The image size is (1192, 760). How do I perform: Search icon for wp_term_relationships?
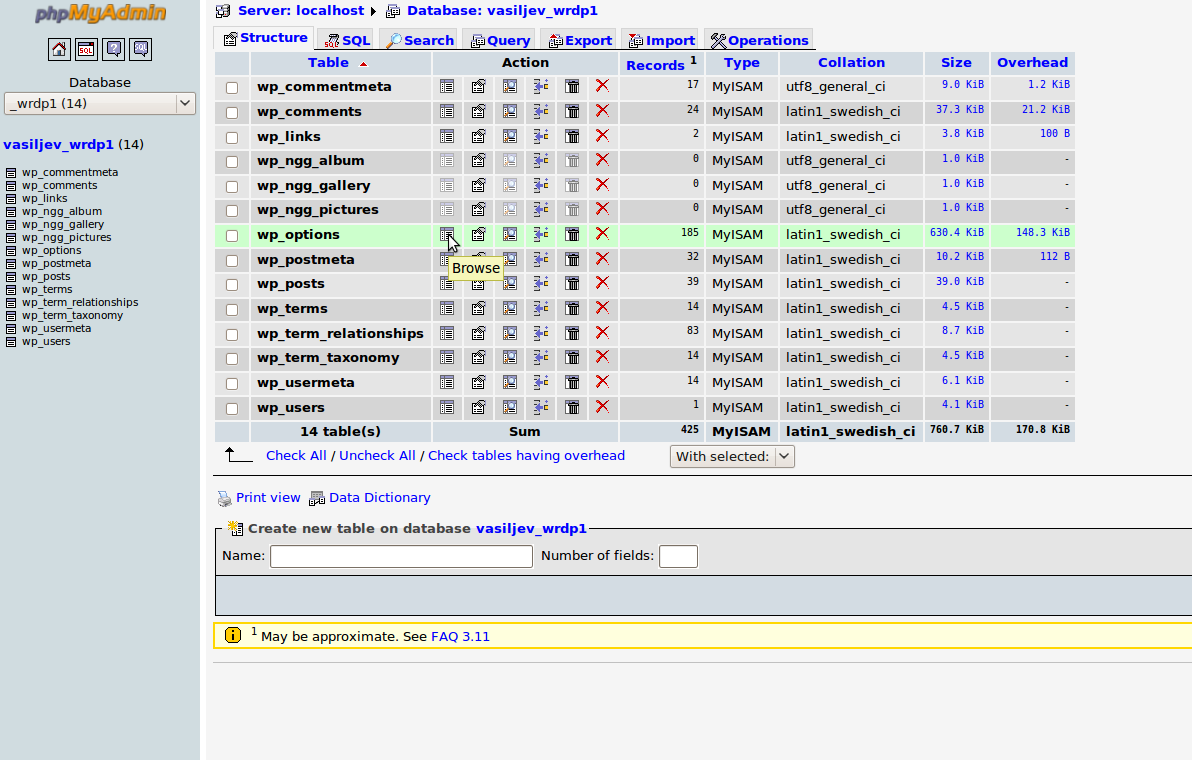point(510,333)
